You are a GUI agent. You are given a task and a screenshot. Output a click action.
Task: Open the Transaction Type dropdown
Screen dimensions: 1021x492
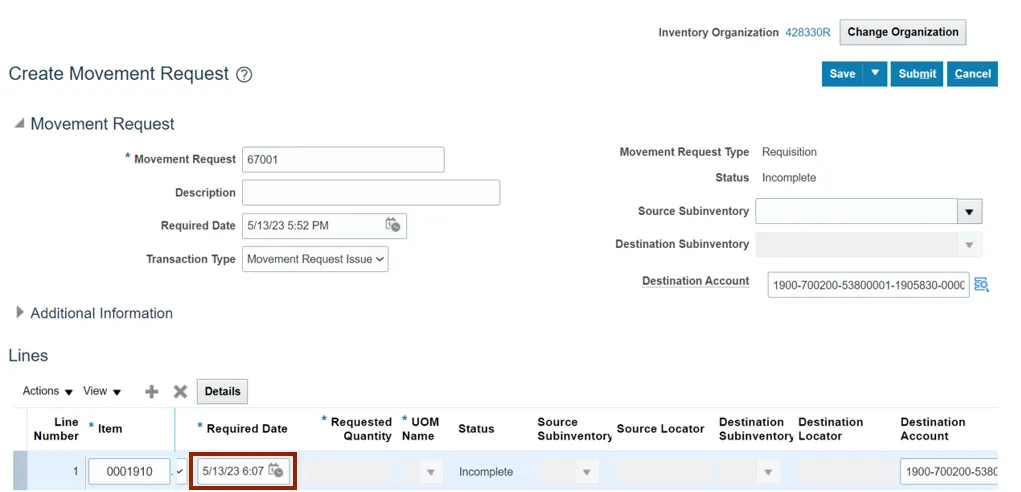(315, 259)
